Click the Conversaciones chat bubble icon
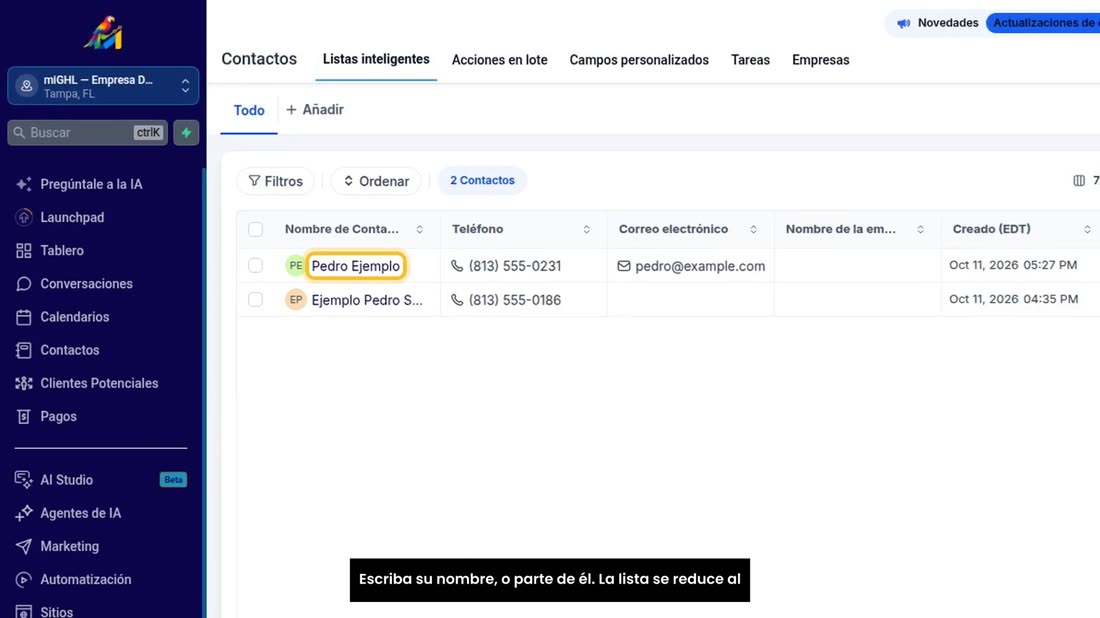This screenshot has width=1100, height=618. 24,283
